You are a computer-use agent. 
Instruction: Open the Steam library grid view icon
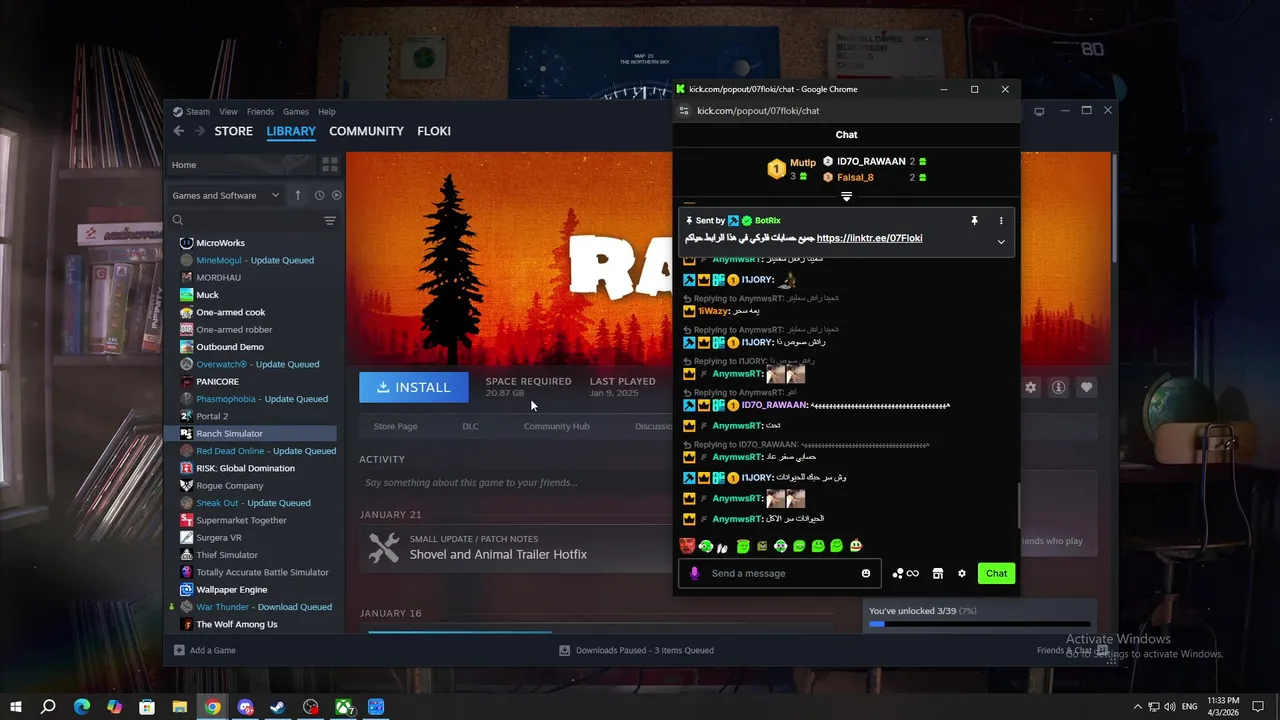click(329, 165)
